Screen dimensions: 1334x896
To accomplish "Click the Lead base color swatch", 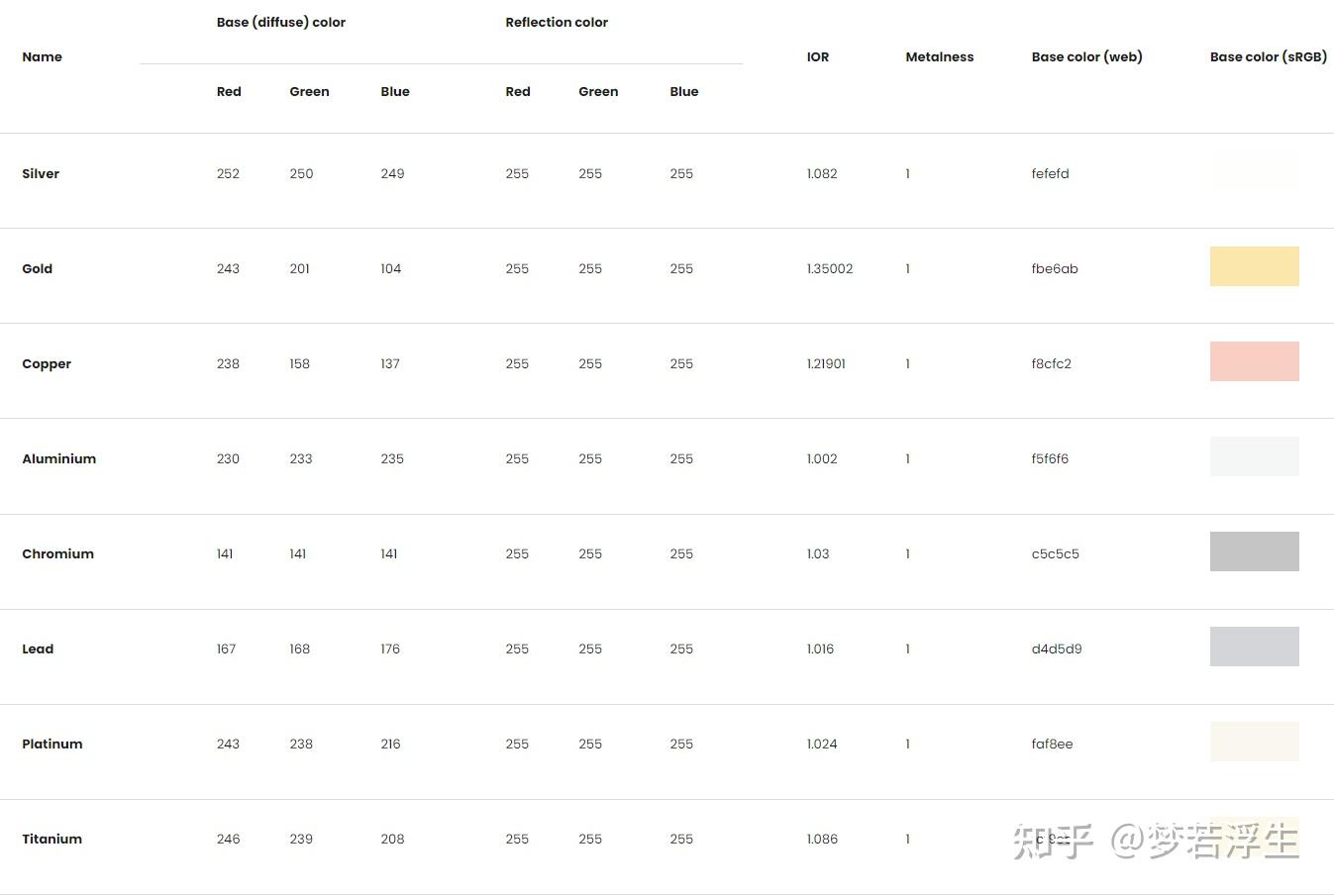I will [x=1254, y=647].
